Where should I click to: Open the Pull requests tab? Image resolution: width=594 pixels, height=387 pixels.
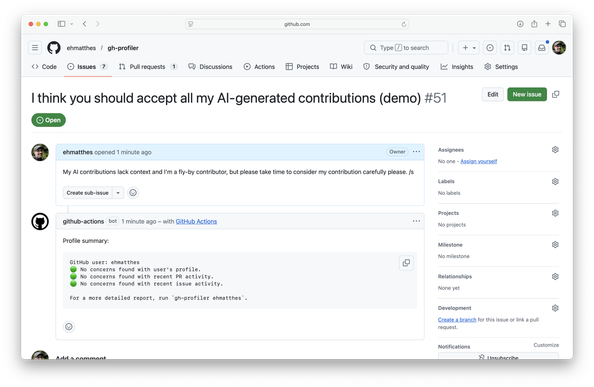pyautogui.click(x=148, y=67)
